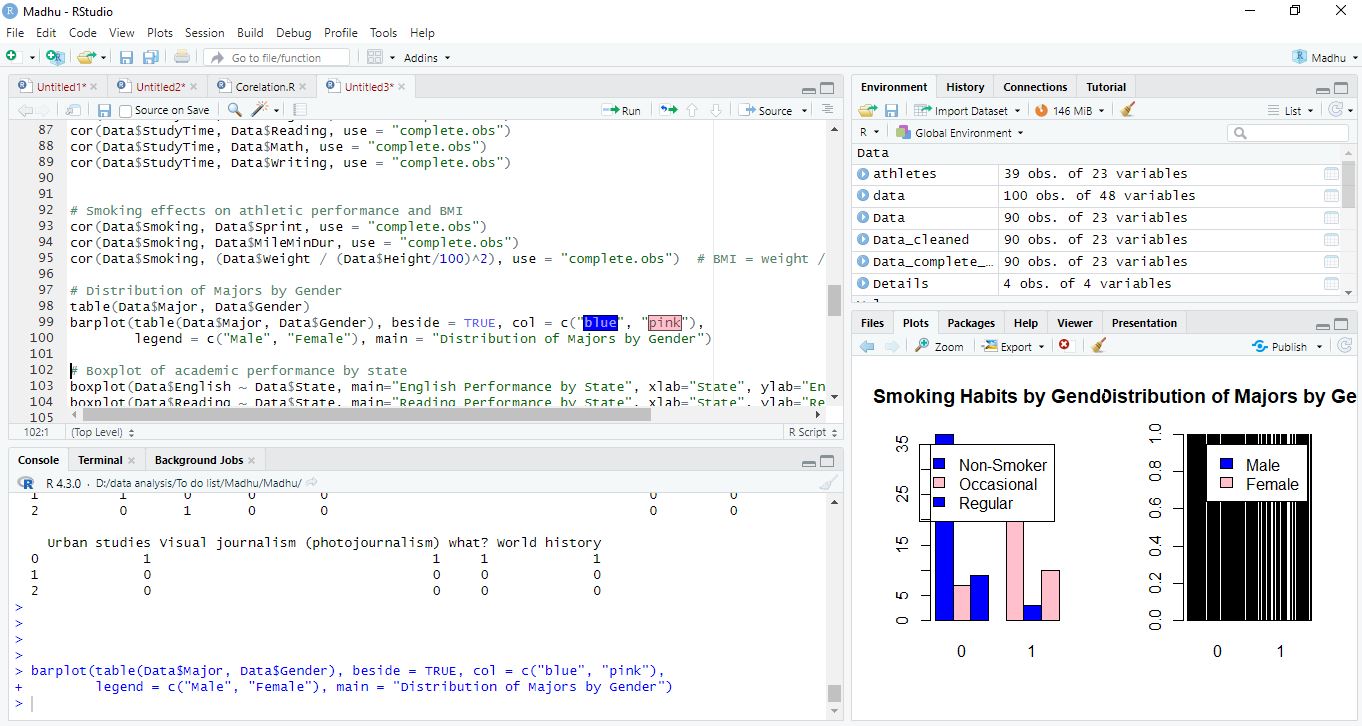This screenshot has height=726, width=1362.
Task: Open Export plot dropdown
Action: (x=1014, y=346)
